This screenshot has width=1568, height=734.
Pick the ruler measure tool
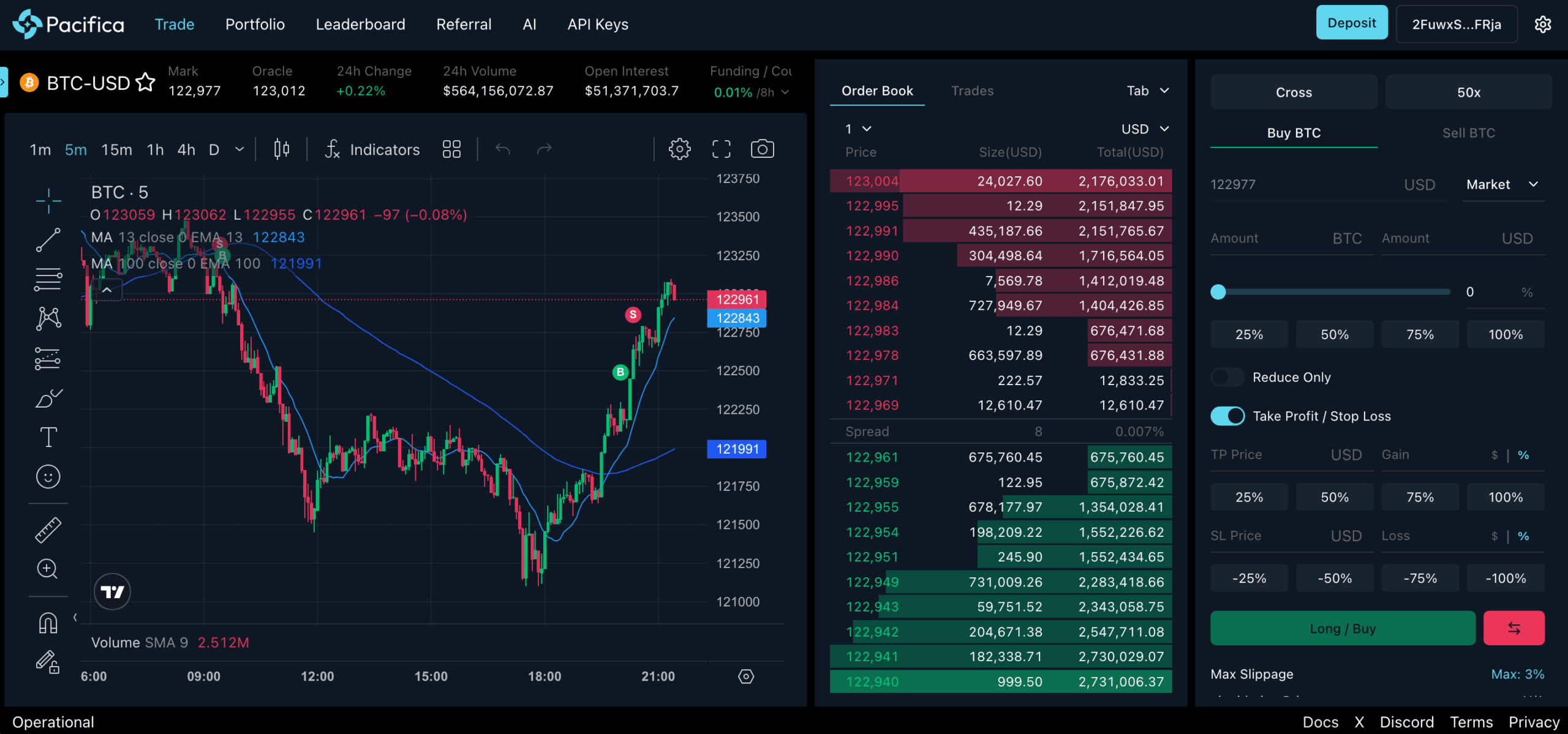pyautogui.click(x=48, y=530)
